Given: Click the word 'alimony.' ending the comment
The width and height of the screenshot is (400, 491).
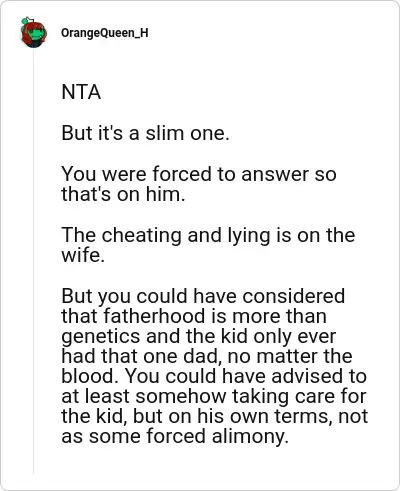Looking at the screenshot, I should pos(250,437).
